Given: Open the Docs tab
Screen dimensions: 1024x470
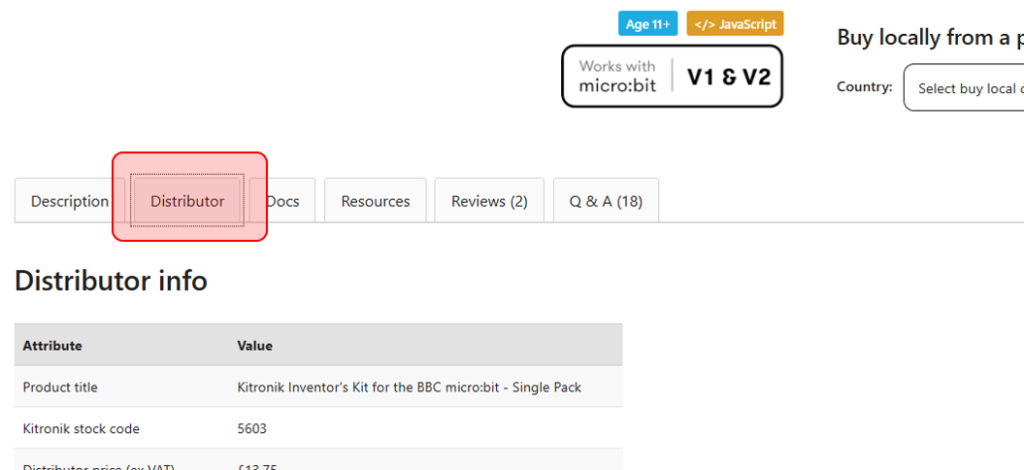Looking at the screenshot, I should [283, 201].
